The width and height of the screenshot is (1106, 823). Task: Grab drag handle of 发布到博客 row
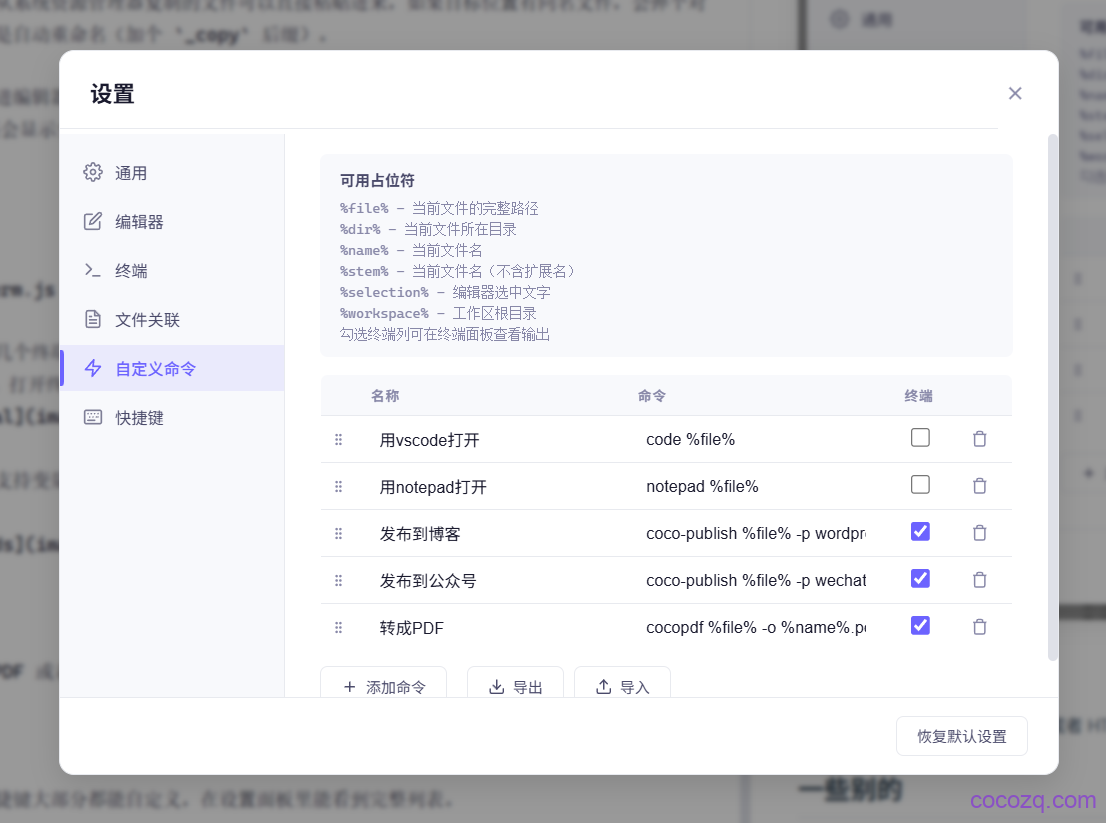point(339,533)
